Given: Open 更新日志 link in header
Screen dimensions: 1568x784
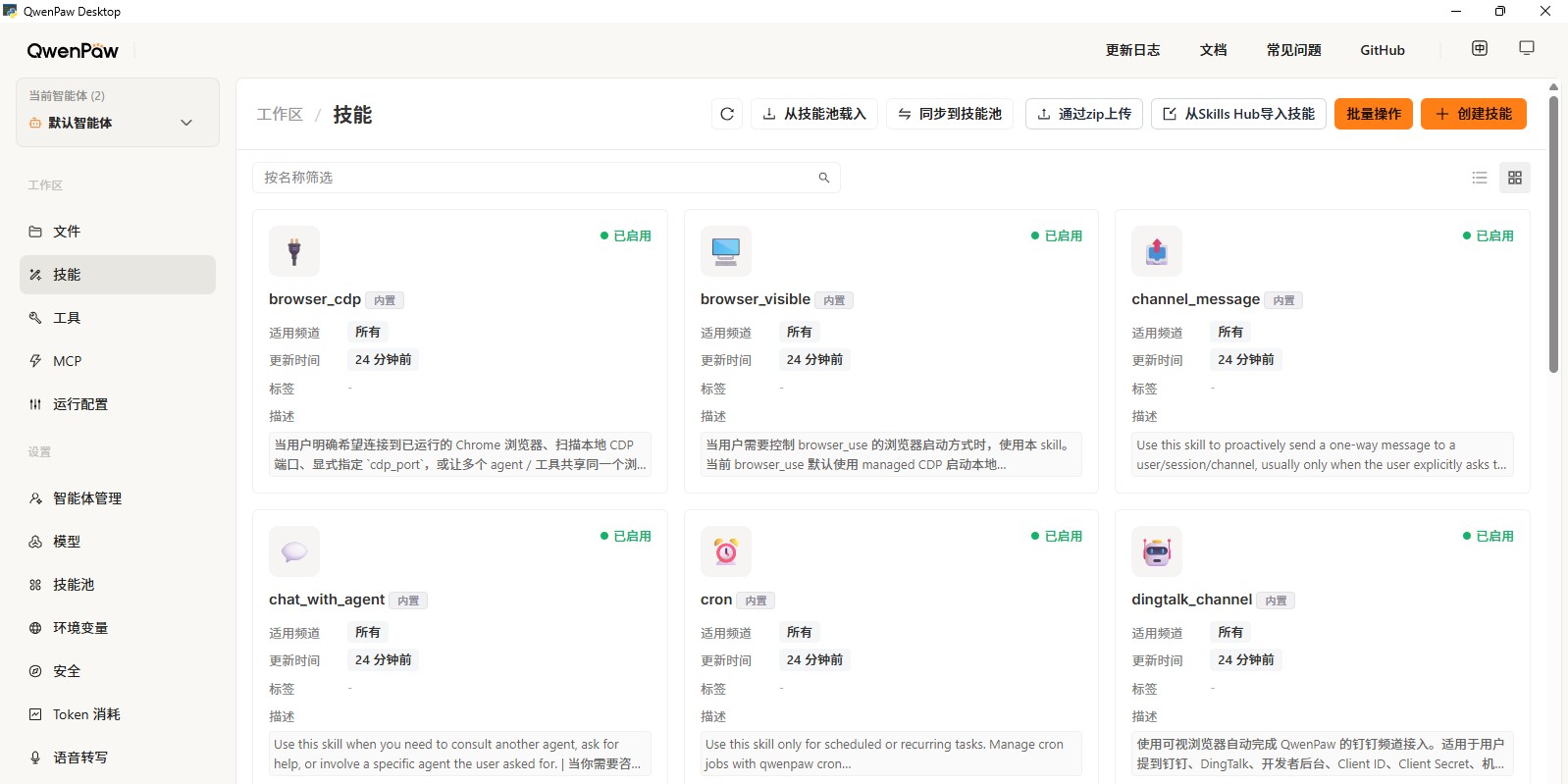Looking at the screenshot, I should point(1133,50).
